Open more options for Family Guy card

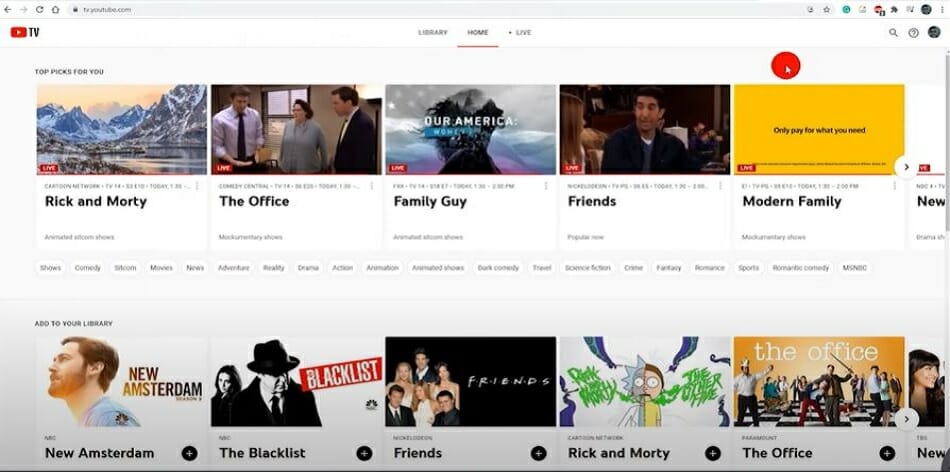[546, 186]
